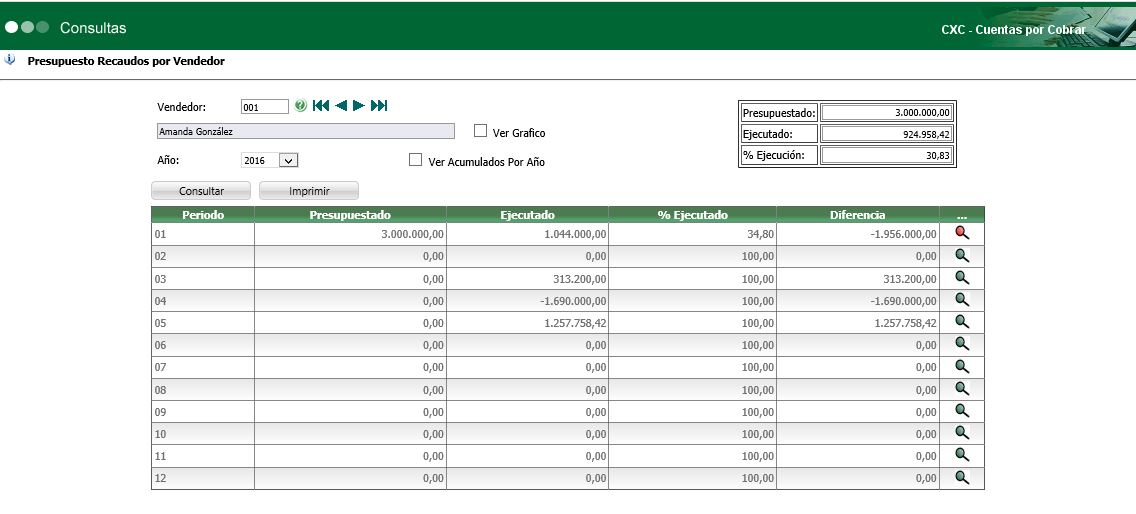Open the information icon beside the page title
The width and height of the screenshot is (1136, 514).
(x=9, y=60)
